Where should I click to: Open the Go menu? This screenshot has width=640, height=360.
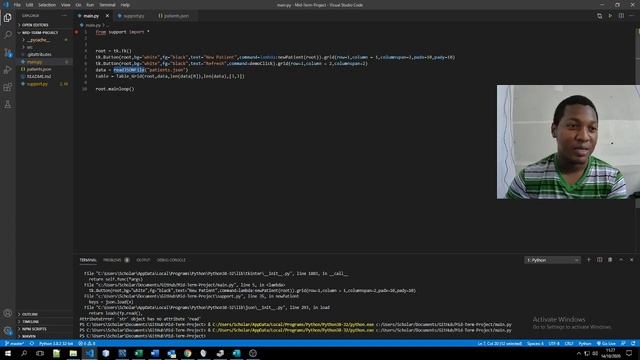(x=78, y=5)
